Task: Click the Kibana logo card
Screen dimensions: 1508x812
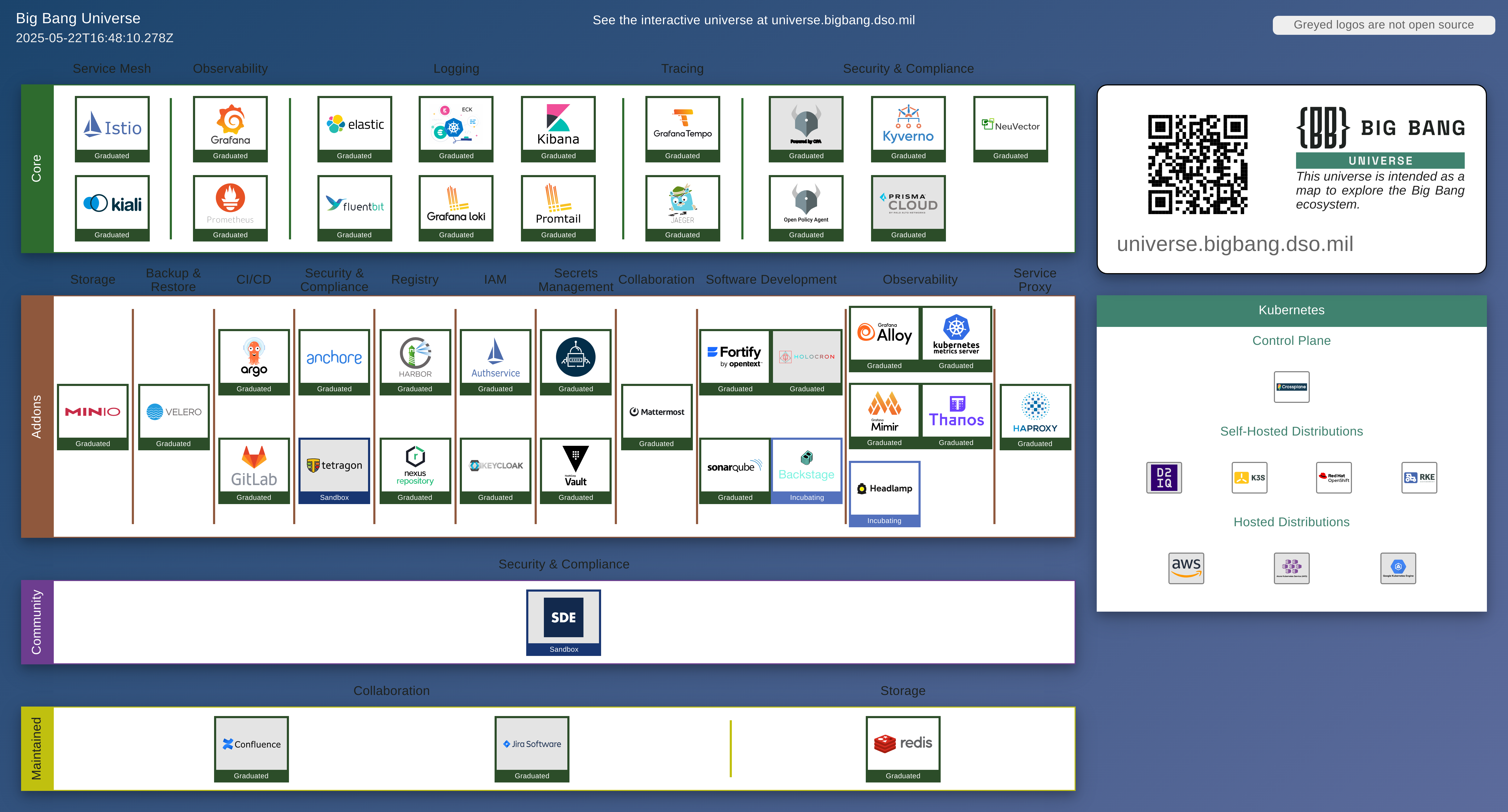Action: 558,129
